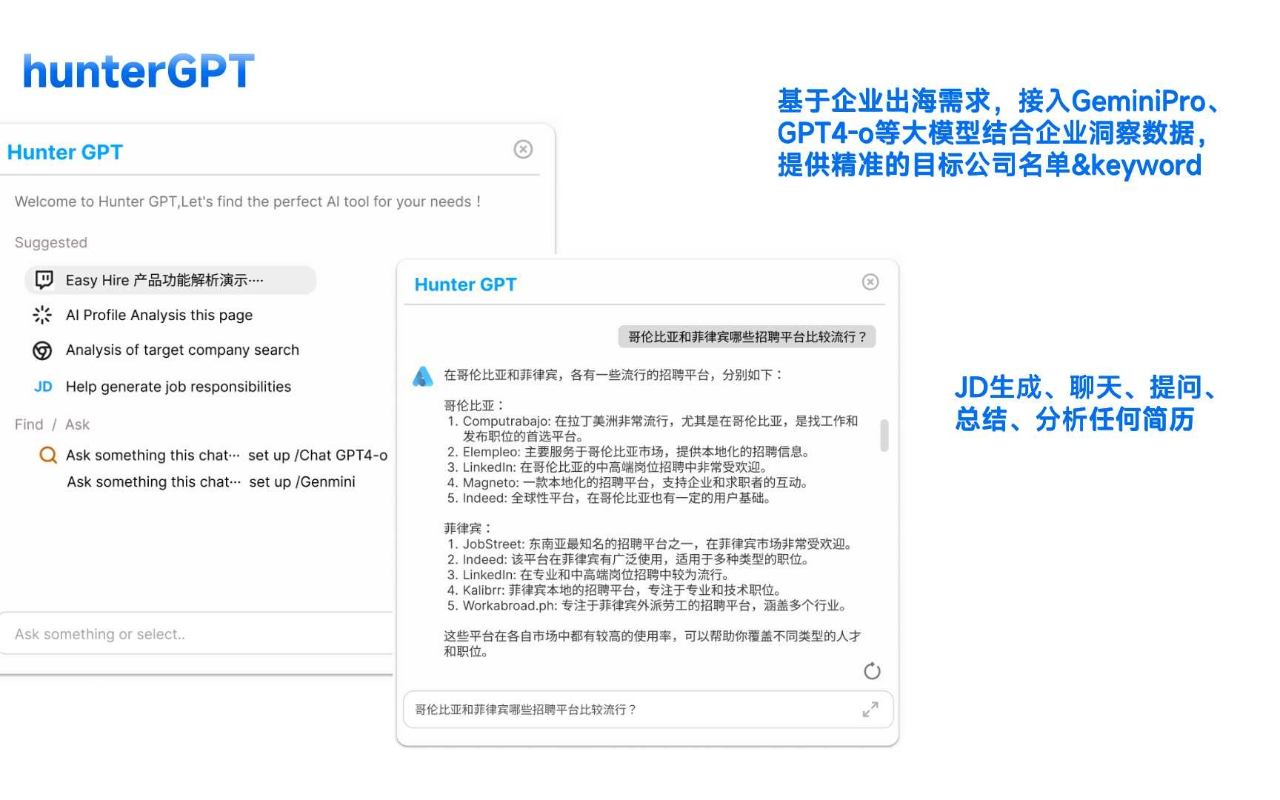This screenshot has width=1280, height=800.
Task: Click the Chrome icon beside target company search
Action: (42, 350)
